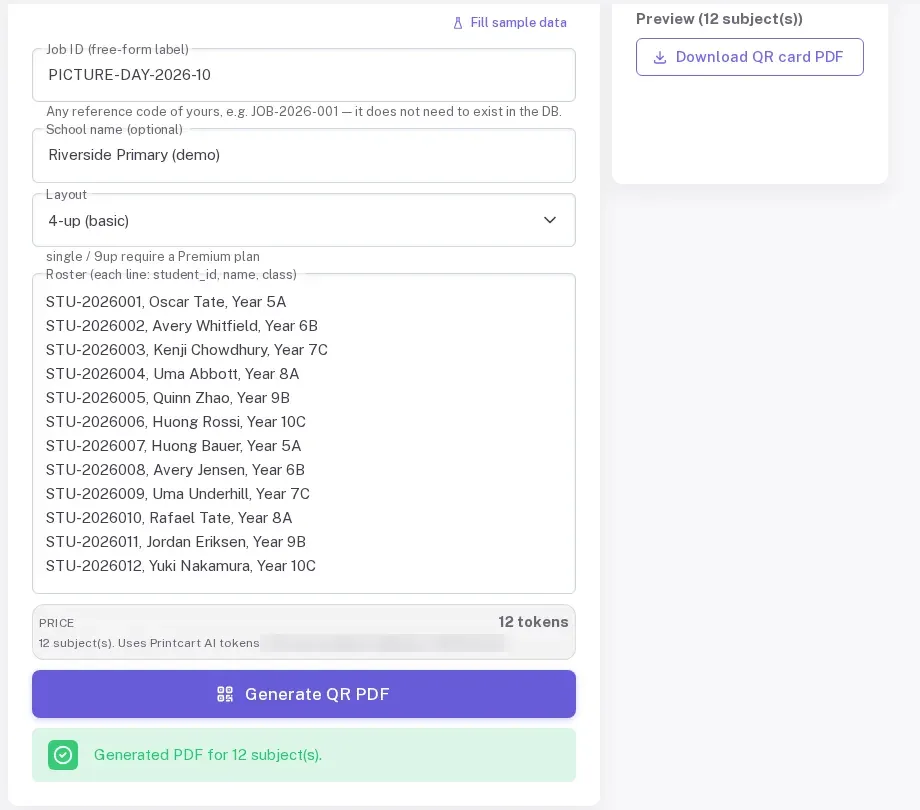Open the 4-up (basic) layout selector
Viewport: 920px width, 810px height.
coord(304,221)
